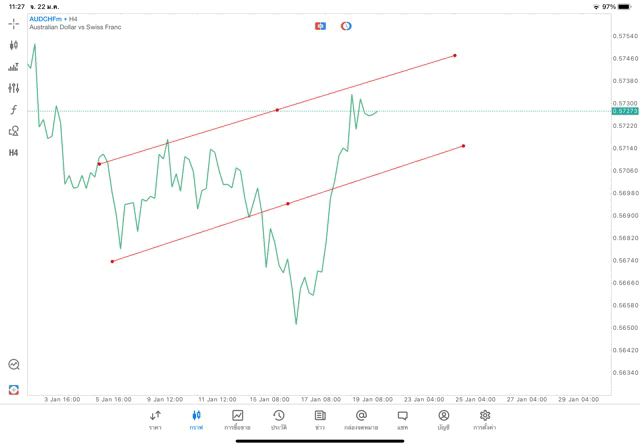
Task: Open the function indicators icon
Action: tap(14, 110)
